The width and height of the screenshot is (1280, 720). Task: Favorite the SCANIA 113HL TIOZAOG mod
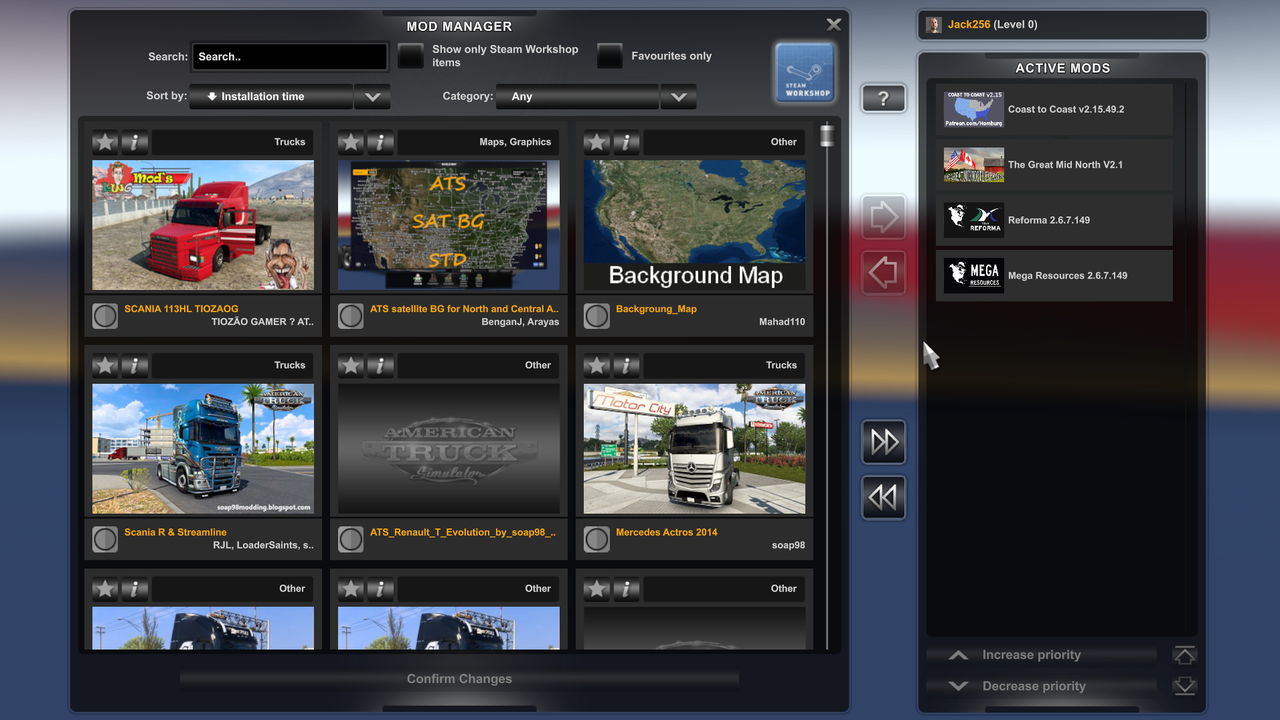105,141
